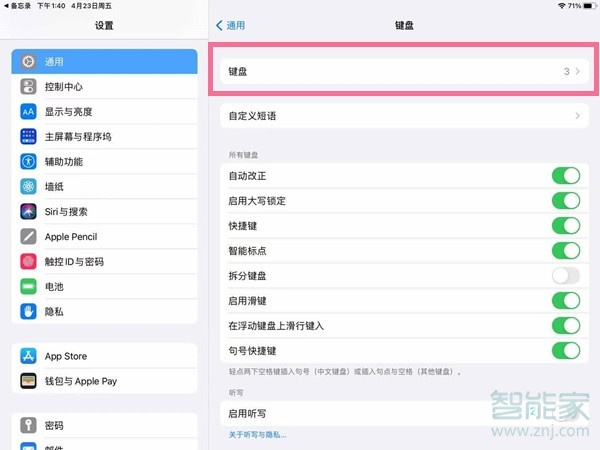
Task: Tap the 辅助功能 accessibility icon
Action: 28,161
